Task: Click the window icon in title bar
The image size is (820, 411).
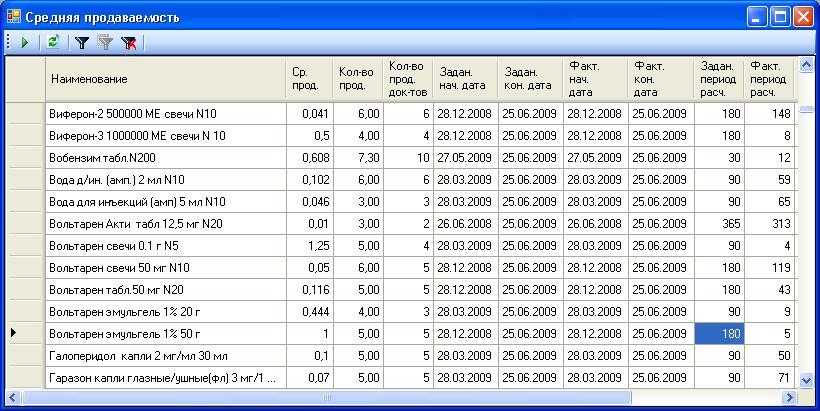Action: point(13,17)
